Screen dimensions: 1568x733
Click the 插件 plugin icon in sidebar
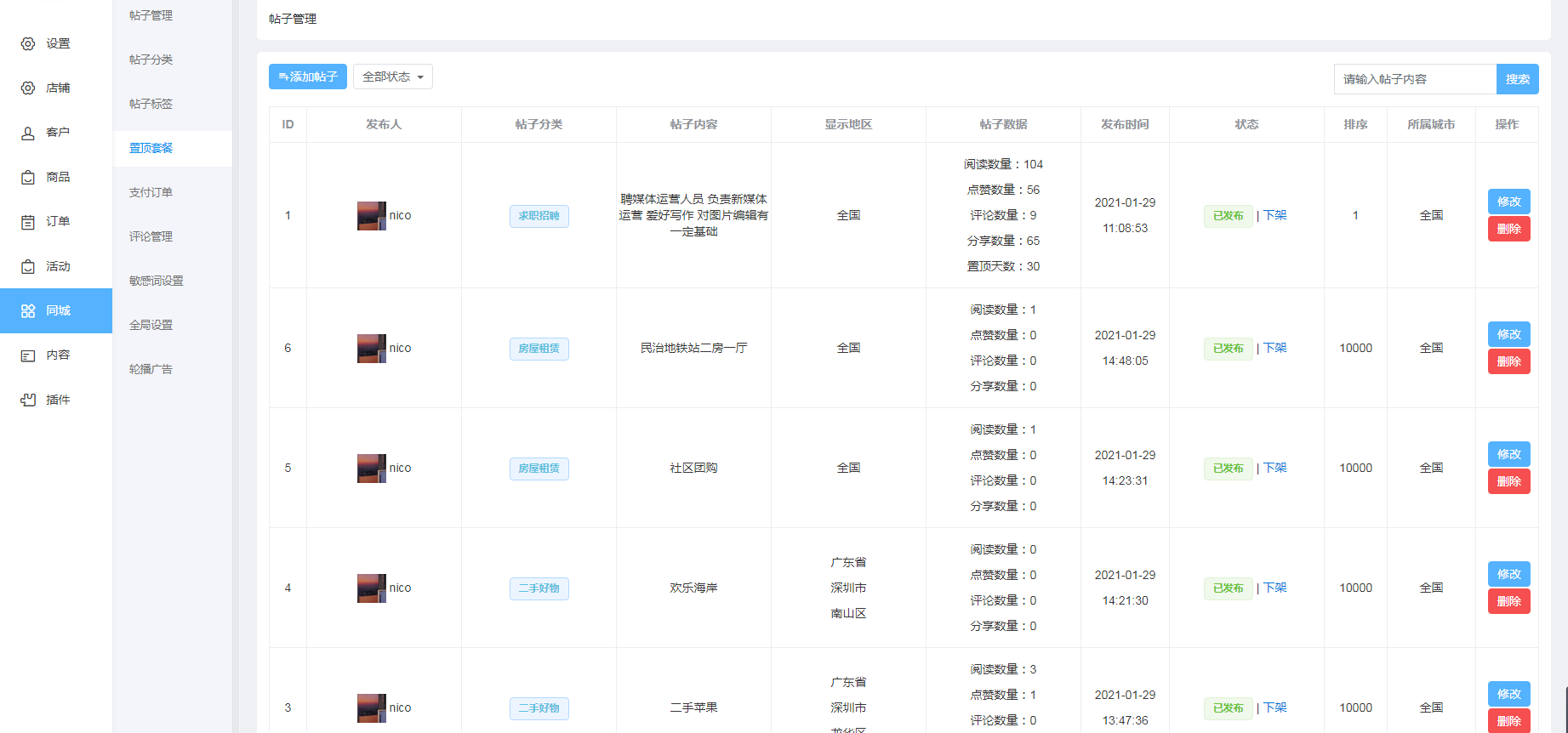click(28, 400)
